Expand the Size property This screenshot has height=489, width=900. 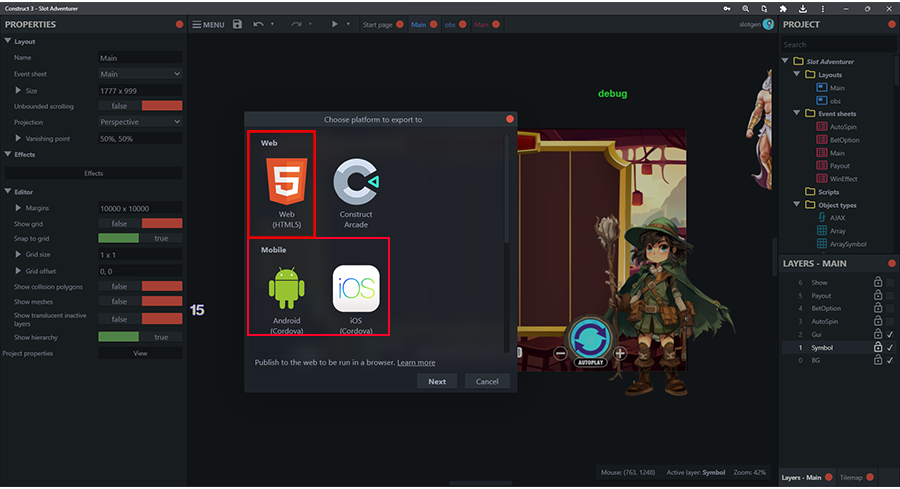tap(18, 90)
